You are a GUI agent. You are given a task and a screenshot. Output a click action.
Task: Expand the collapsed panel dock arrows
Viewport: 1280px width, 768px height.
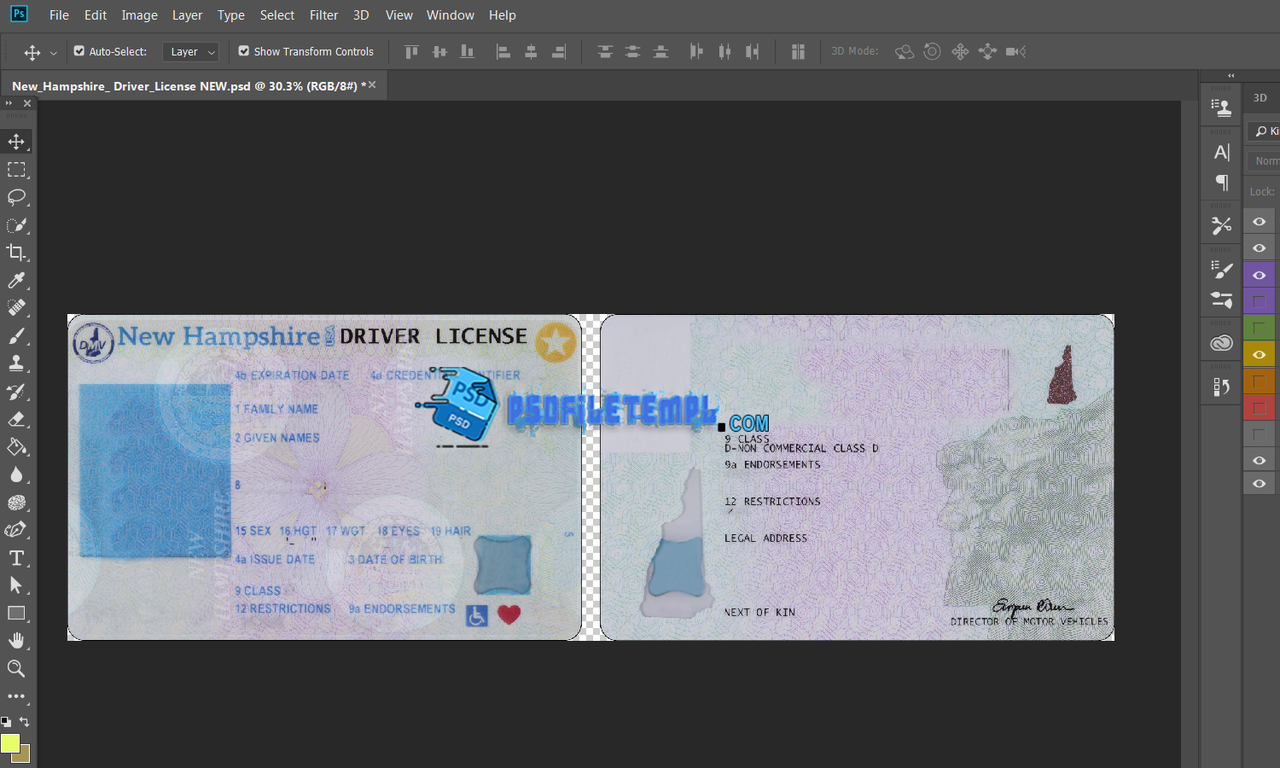pos(1231,76)
